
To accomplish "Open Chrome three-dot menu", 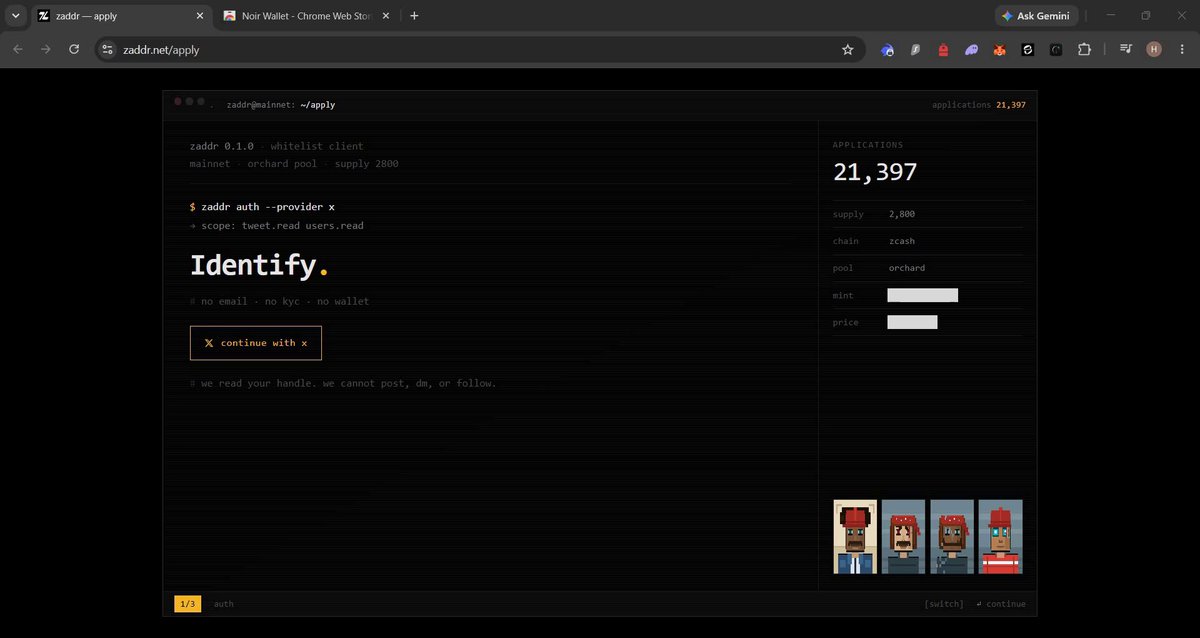I will [x=1182, y=49].
